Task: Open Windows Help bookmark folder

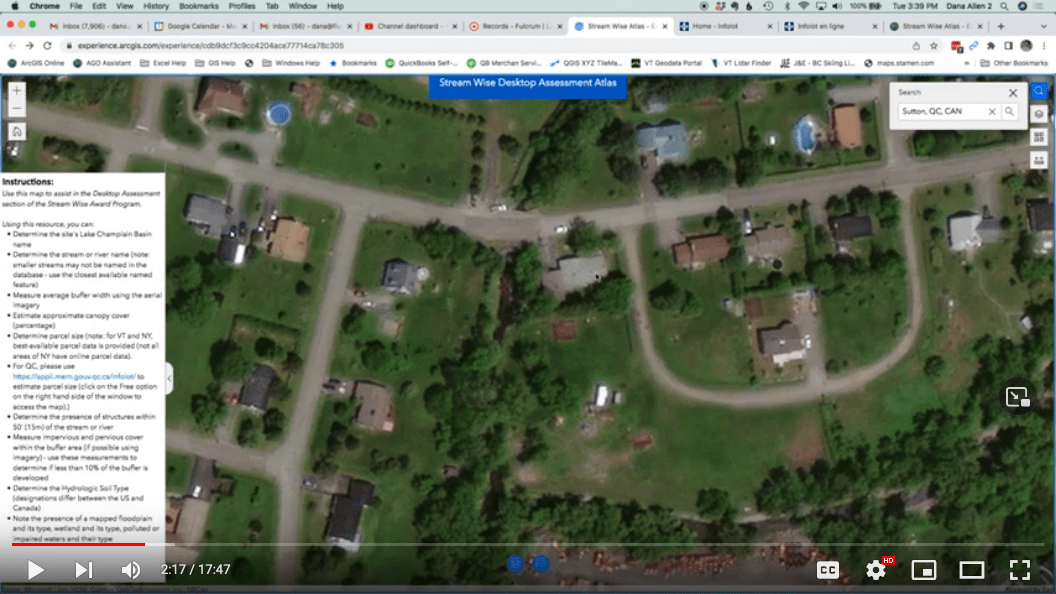Action: [291, 63]
